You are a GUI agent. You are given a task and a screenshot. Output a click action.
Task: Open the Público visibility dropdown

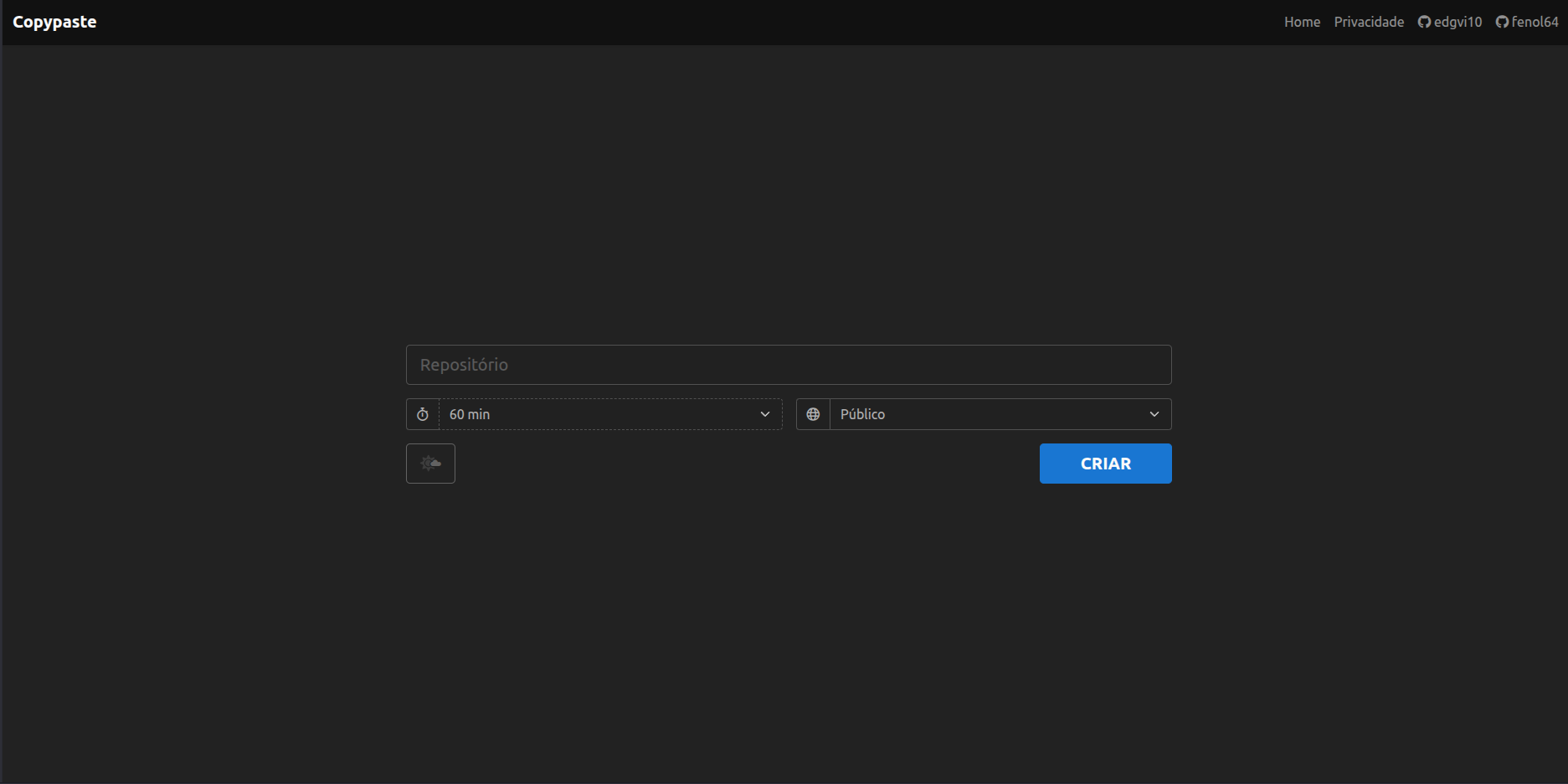1000,414
